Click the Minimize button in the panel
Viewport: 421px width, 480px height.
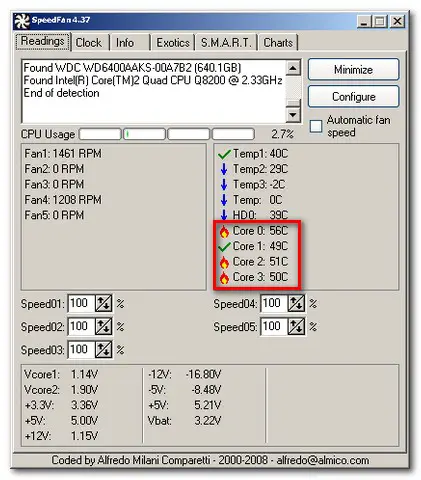point(353,70)
